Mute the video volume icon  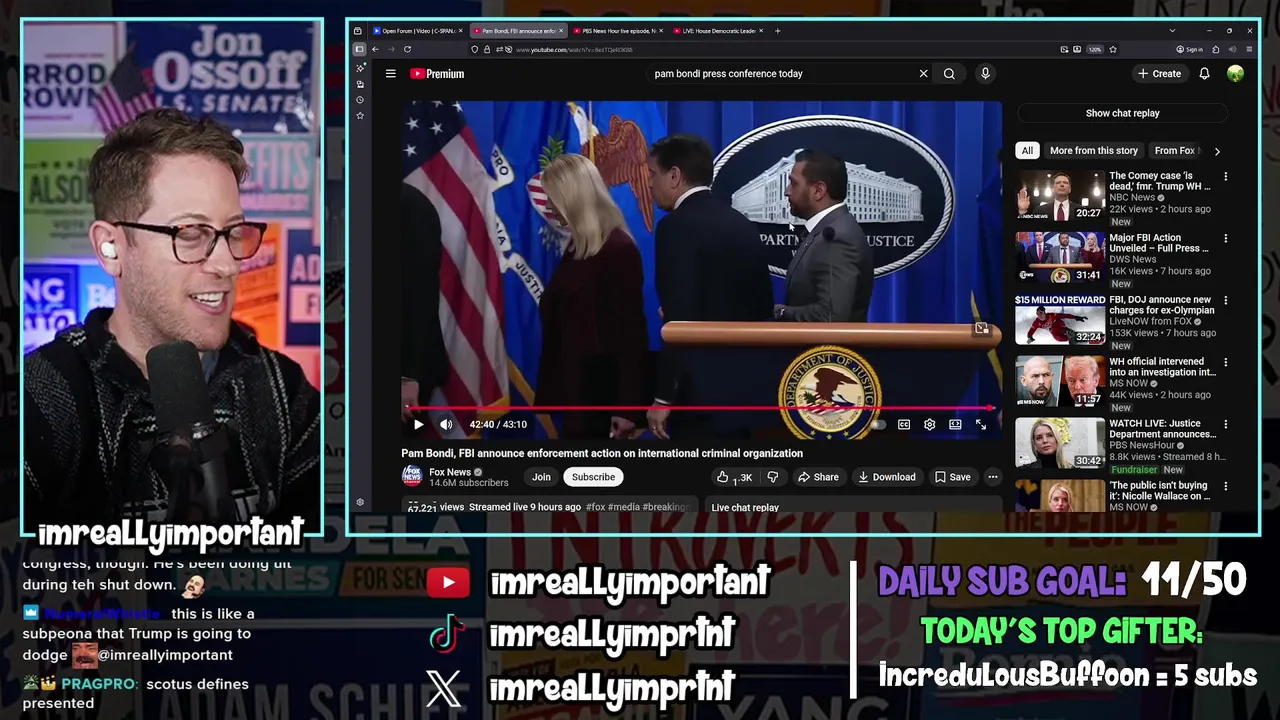coord(446,425)
